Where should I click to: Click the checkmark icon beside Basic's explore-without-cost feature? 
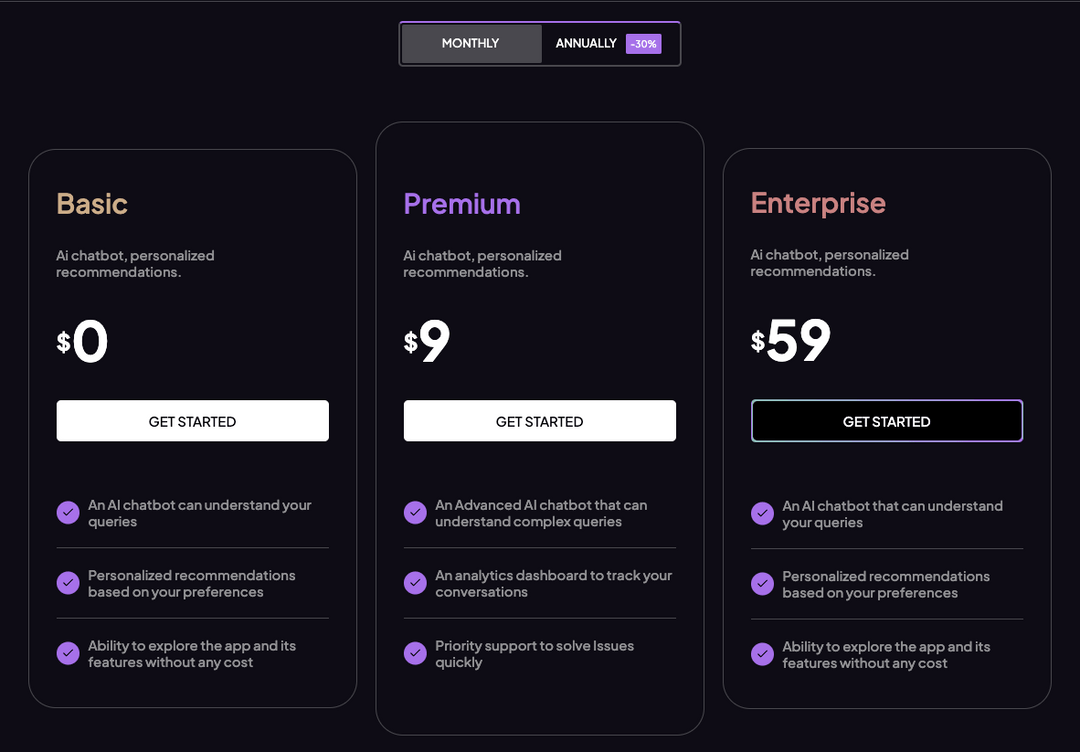point(68,653)
